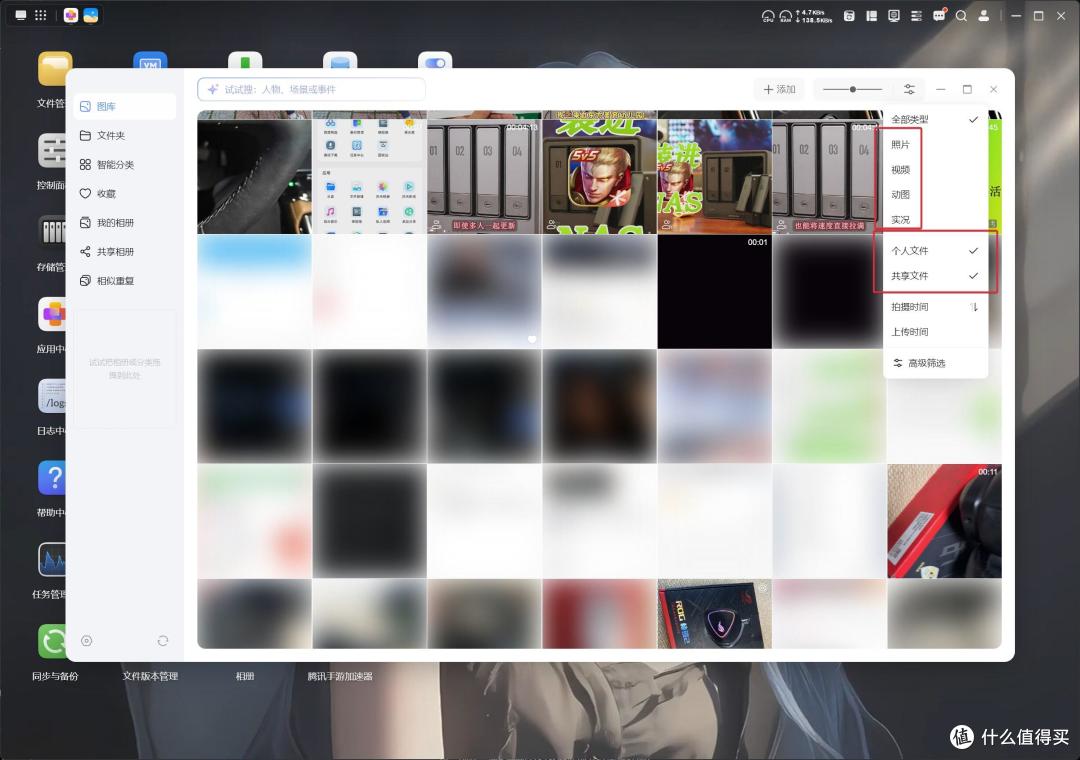Toggle the filter options icon
This screenshot has height=760, width=1080.
tap(909, 90)
